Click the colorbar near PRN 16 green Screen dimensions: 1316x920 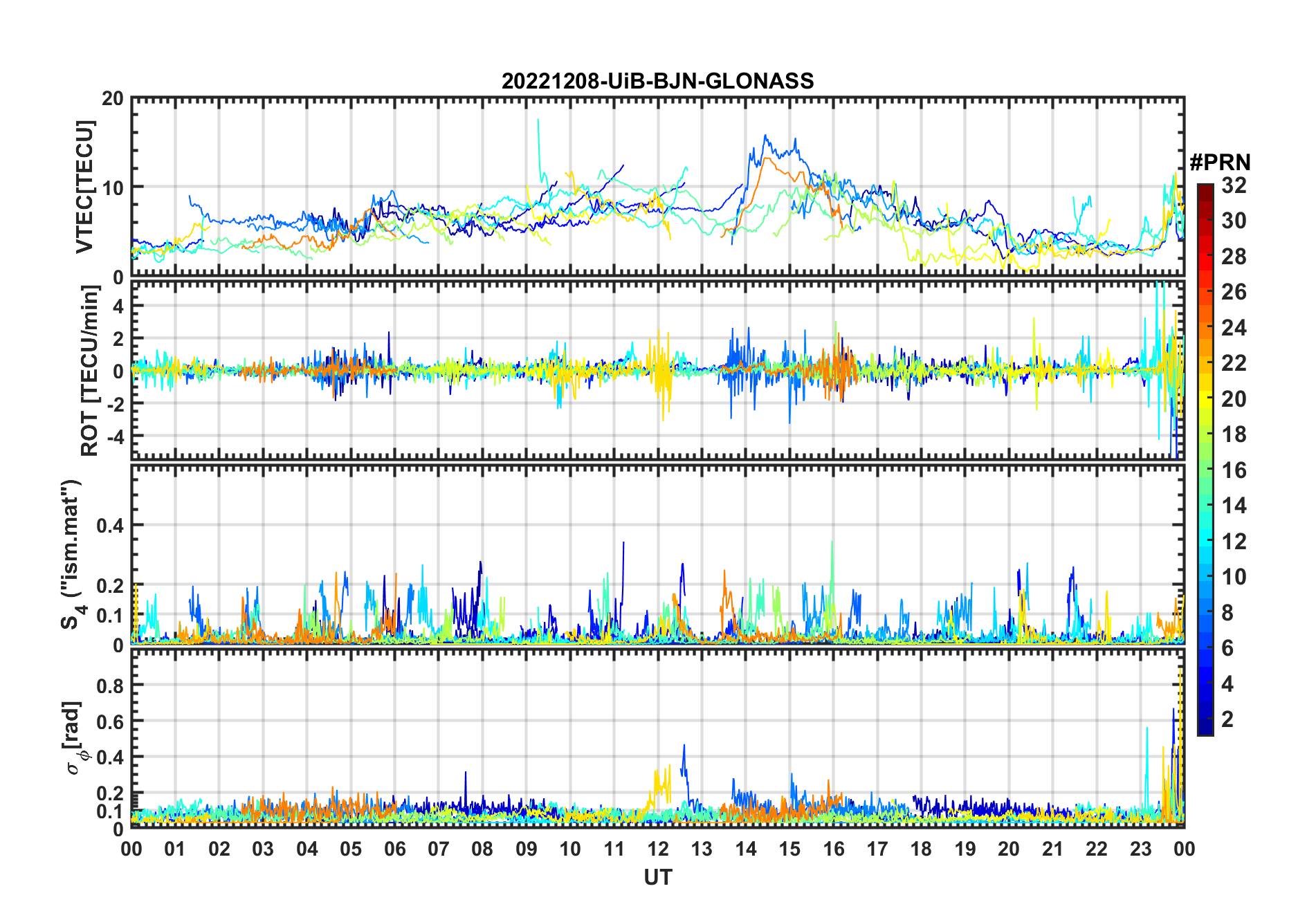1205,470
